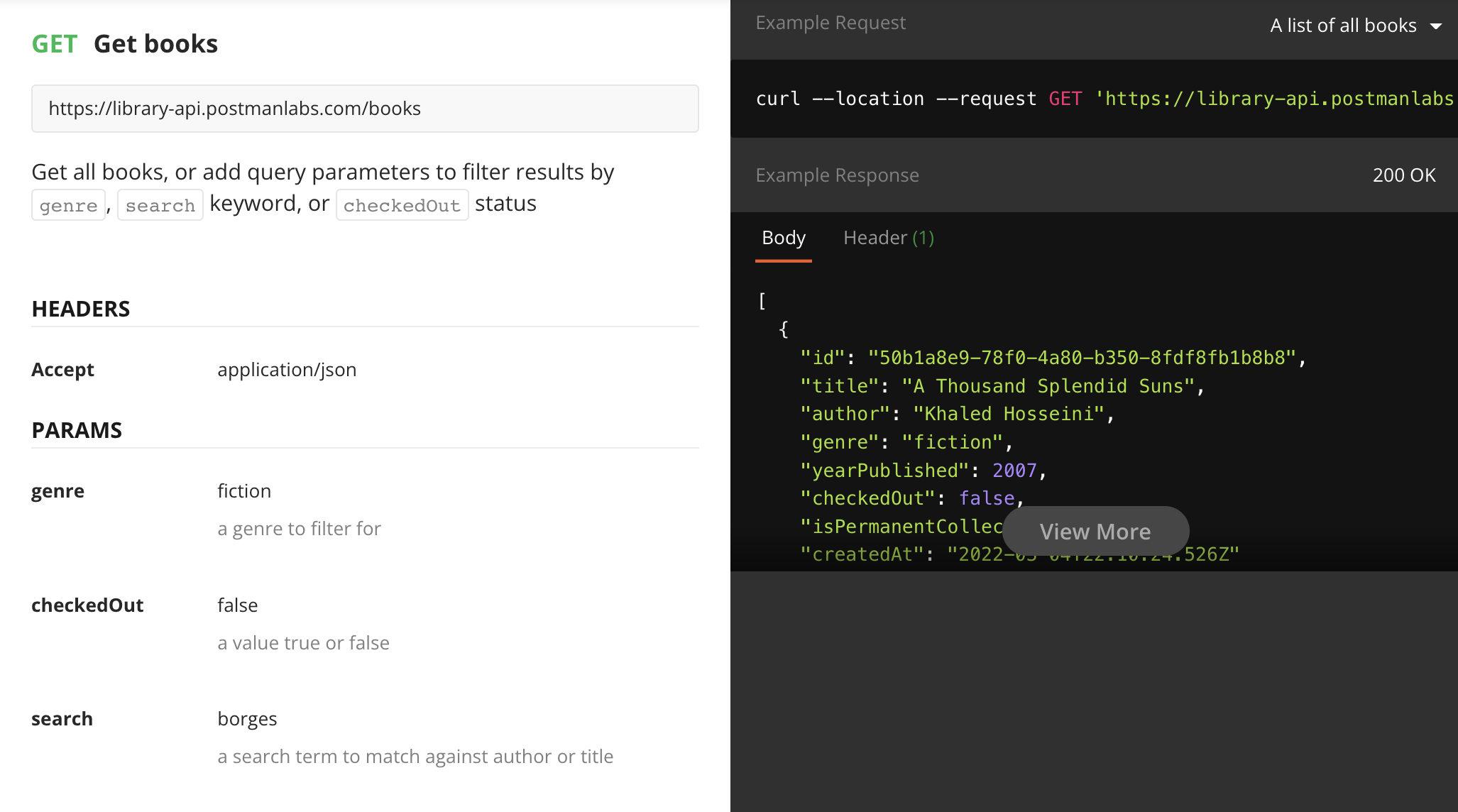Switch to the Header (1) tab
The width and height of the screenshot is (1458, 812).
coord(887,238)
